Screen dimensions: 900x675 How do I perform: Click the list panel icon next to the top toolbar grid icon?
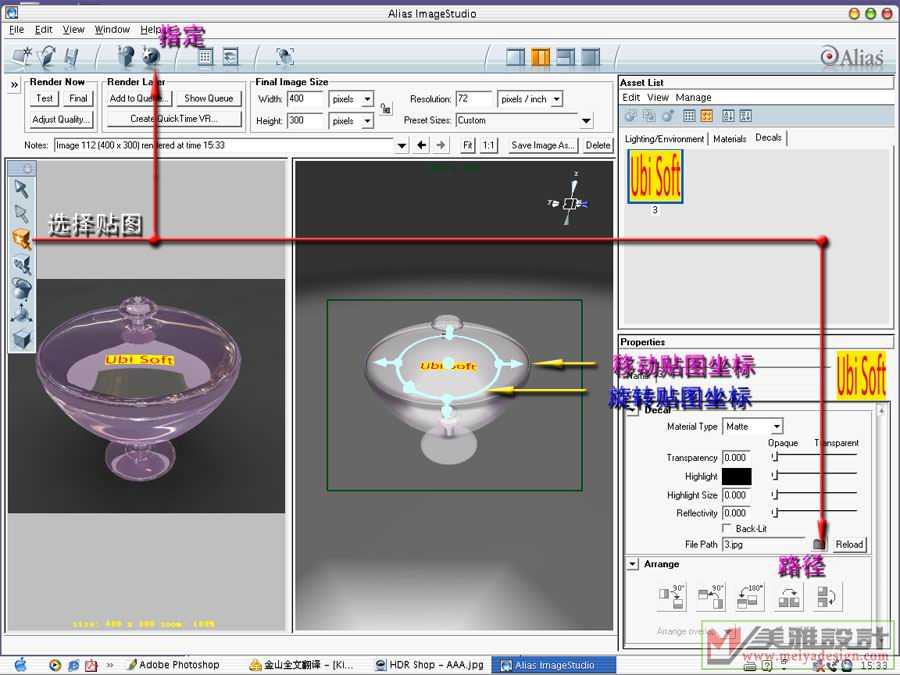(230, 56)
